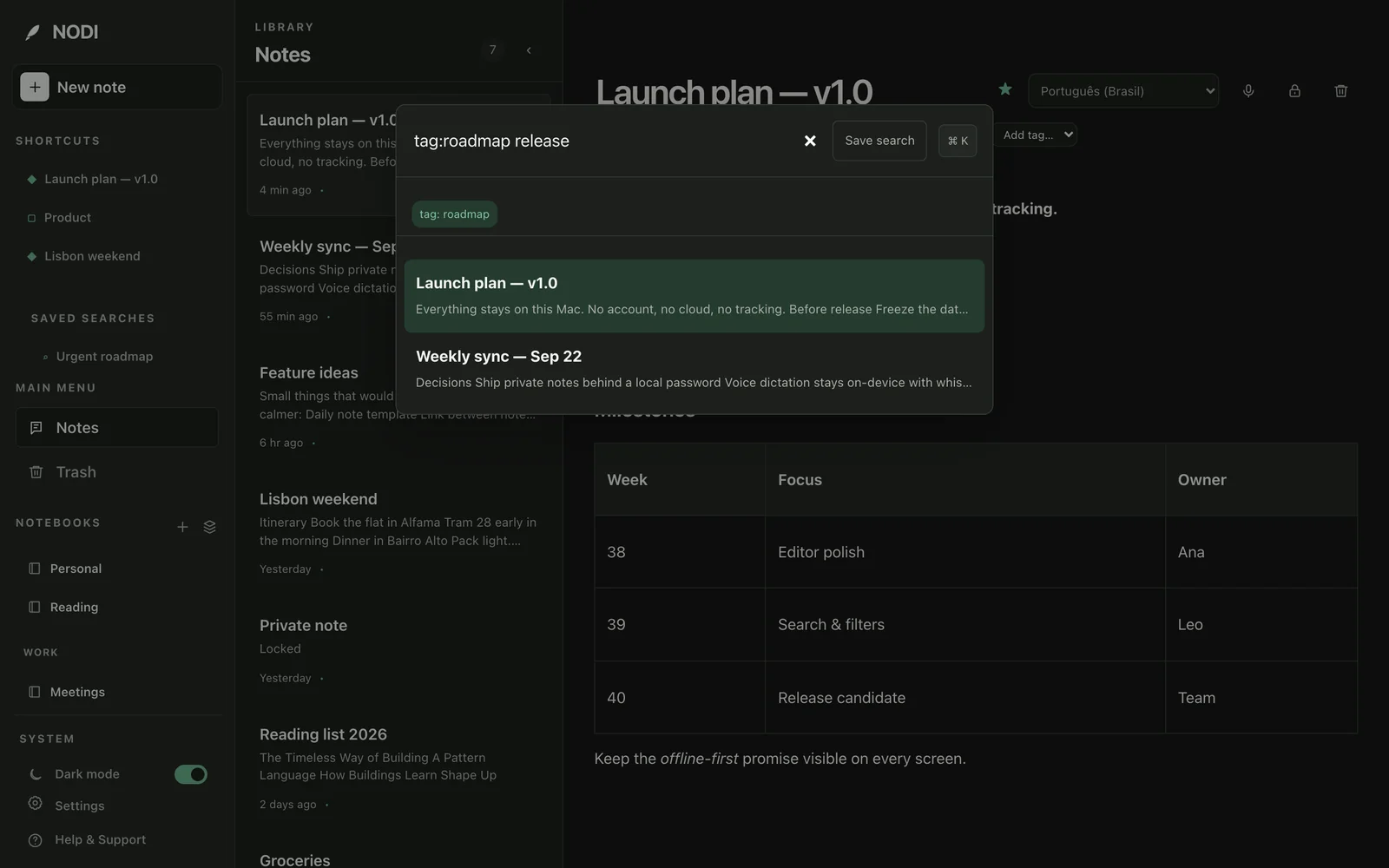Open the Personal notebook

(x=76, y=569)
